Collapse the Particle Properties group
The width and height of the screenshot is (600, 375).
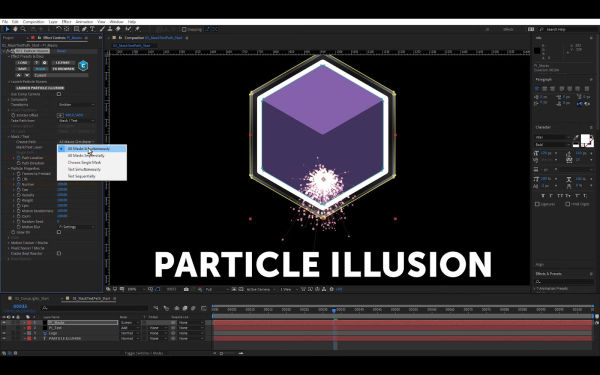point(9,168)
